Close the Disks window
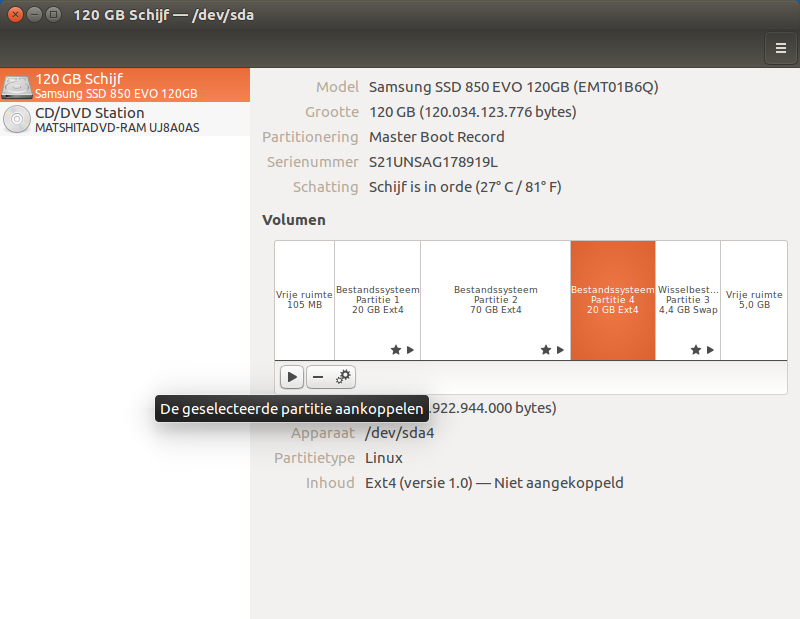This screenshot has height=619, width=800. [x=15, y=15]
